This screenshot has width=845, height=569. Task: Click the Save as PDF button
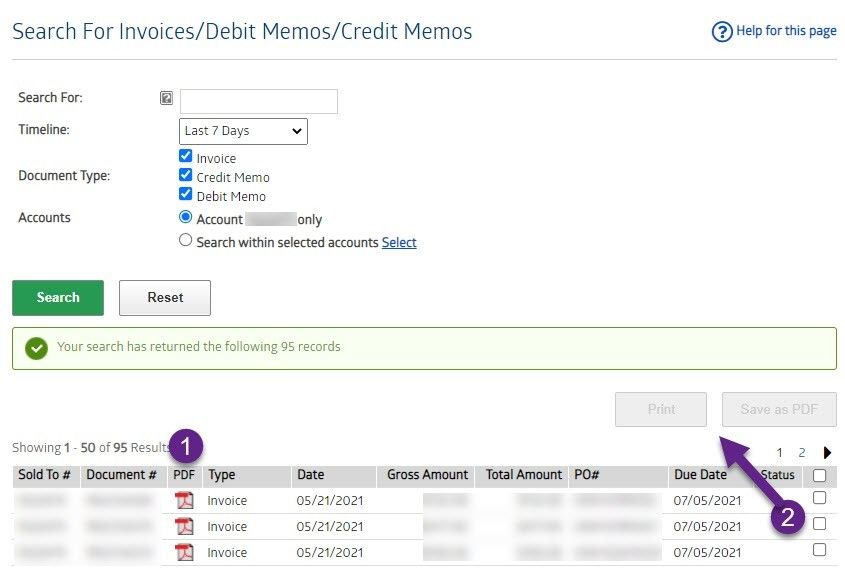[779, 409]
